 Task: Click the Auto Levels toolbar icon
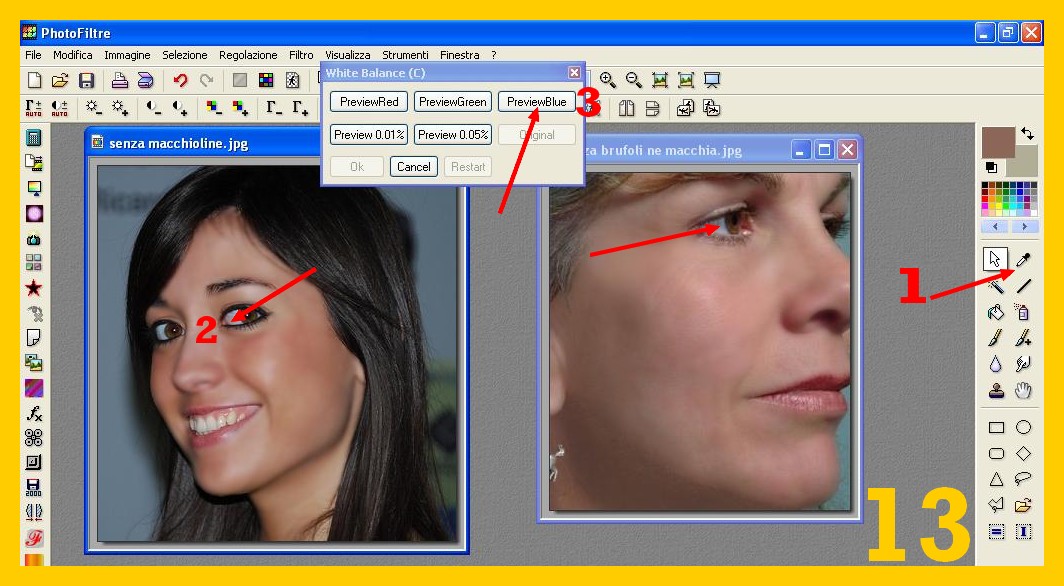[x=34, y=108]
